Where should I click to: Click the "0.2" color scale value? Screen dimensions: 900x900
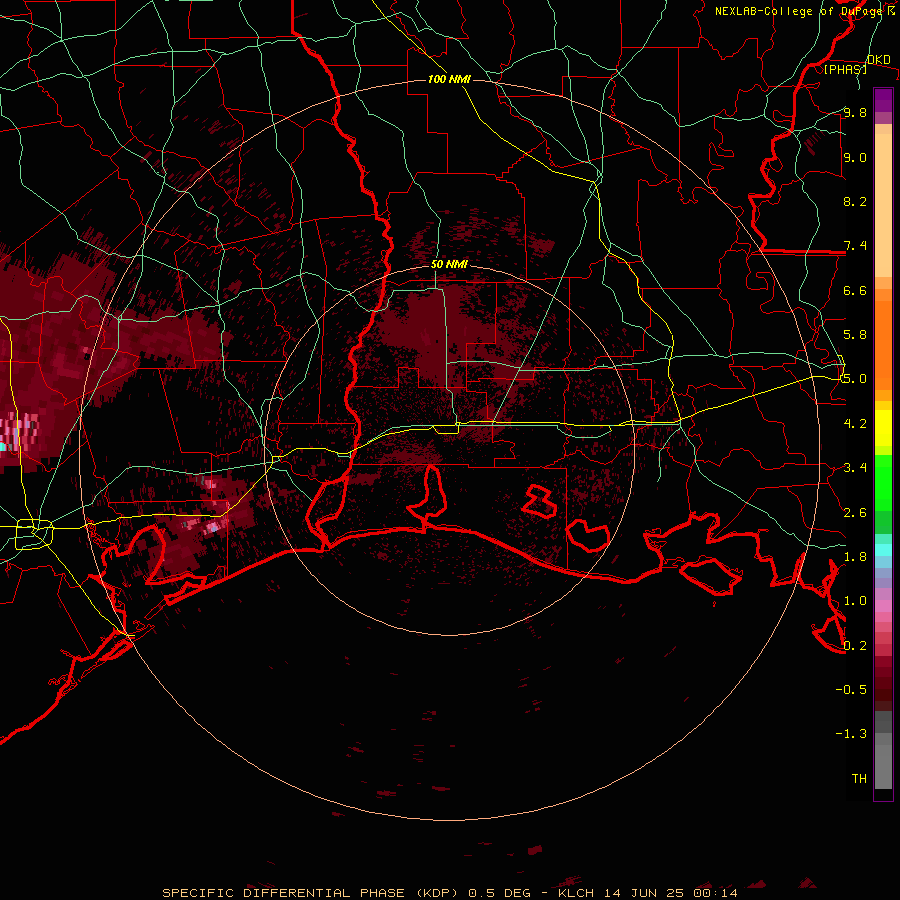point(855,646)
